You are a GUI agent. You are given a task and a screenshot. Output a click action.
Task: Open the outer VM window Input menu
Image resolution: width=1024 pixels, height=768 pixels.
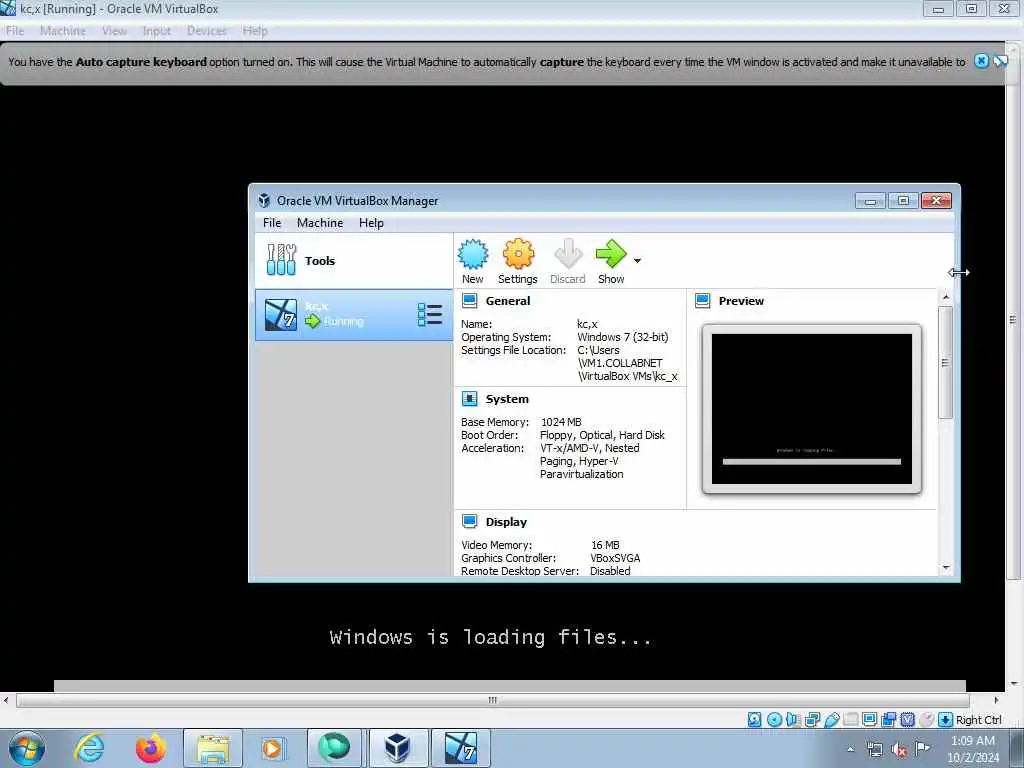click(157, 31)
